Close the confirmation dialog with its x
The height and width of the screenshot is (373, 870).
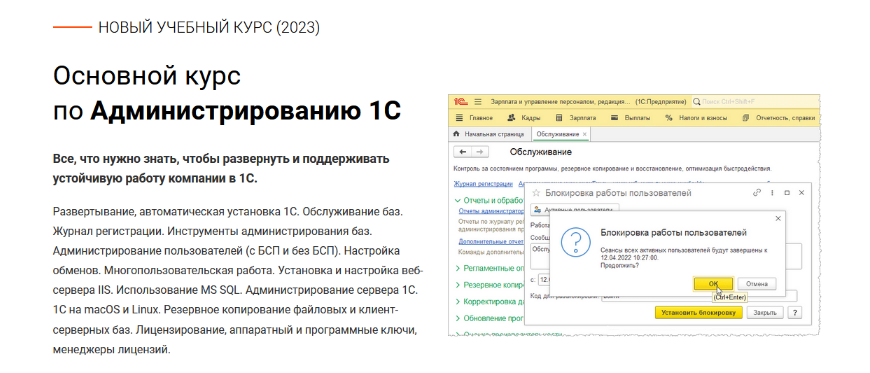778,219
